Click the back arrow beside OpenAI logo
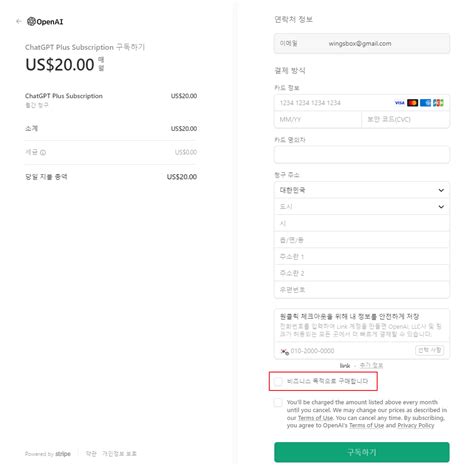Screen dimensions: 474x467 point(19,21)
